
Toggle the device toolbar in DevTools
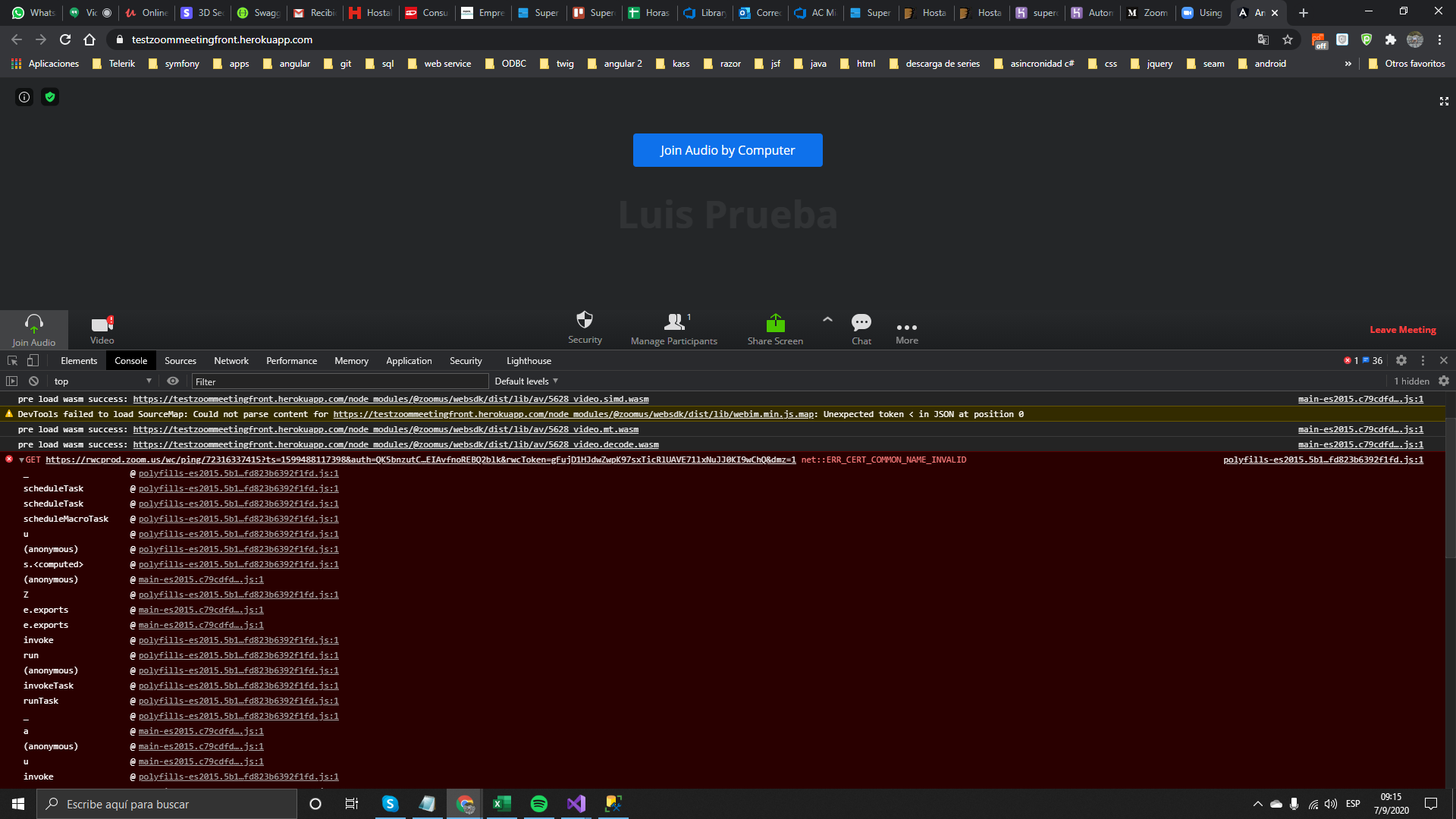pyautogui.click(x=33, y=361)
